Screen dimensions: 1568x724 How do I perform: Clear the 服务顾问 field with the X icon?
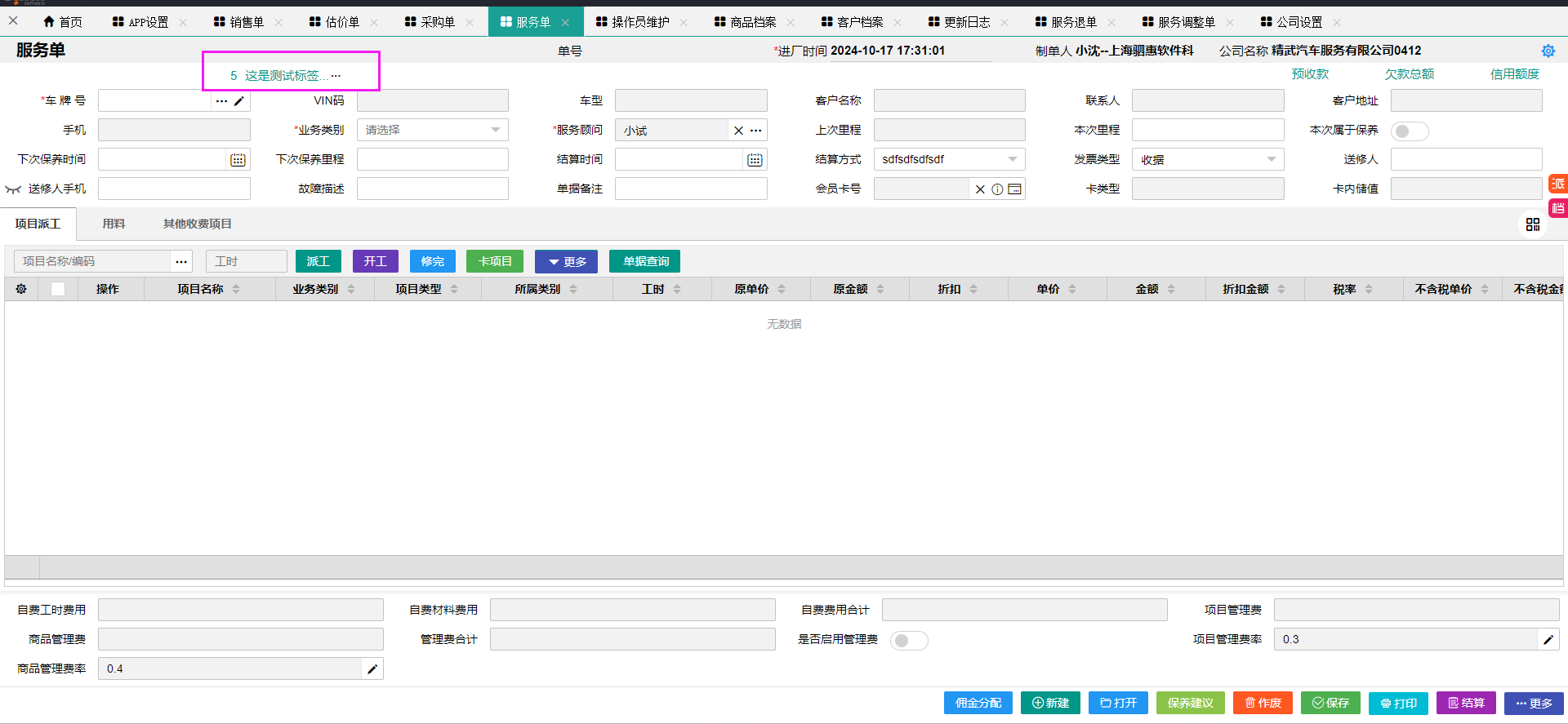click(738, 131)
